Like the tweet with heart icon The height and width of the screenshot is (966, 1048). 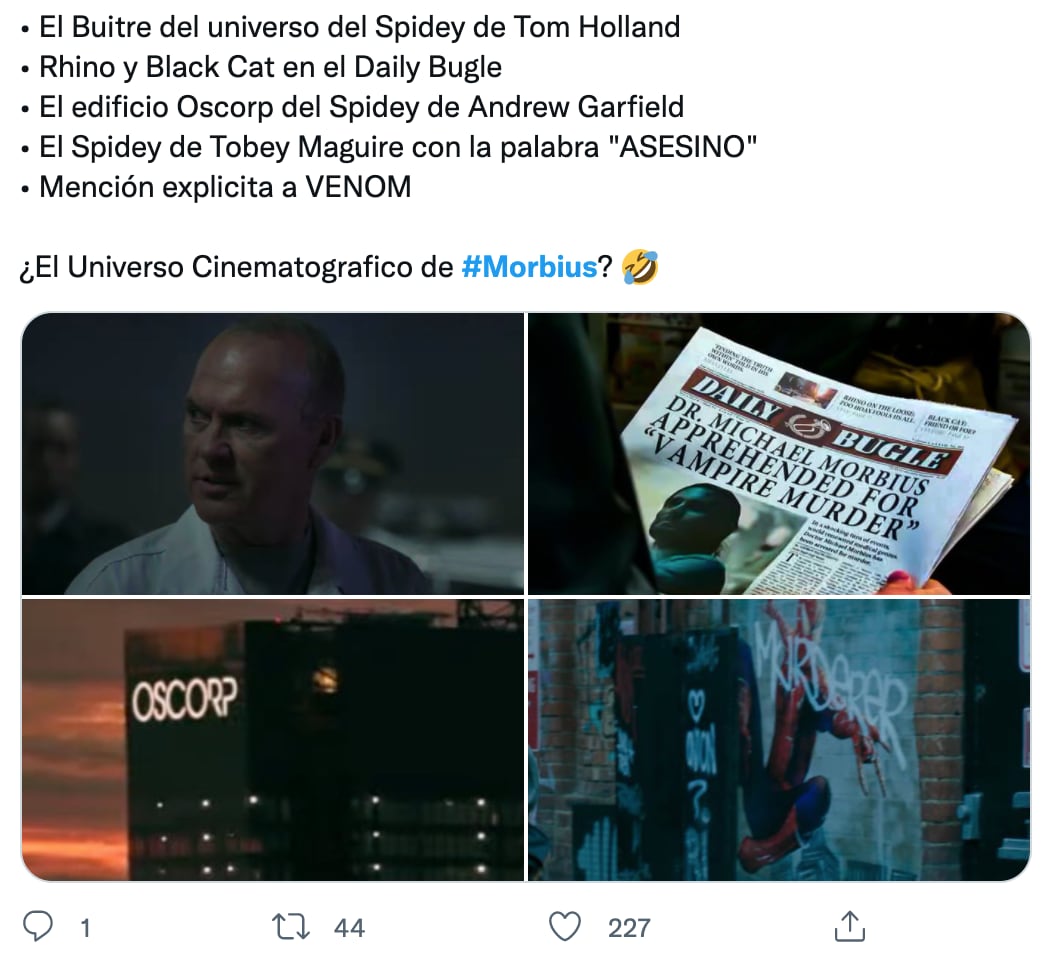(x=565, y=927)
